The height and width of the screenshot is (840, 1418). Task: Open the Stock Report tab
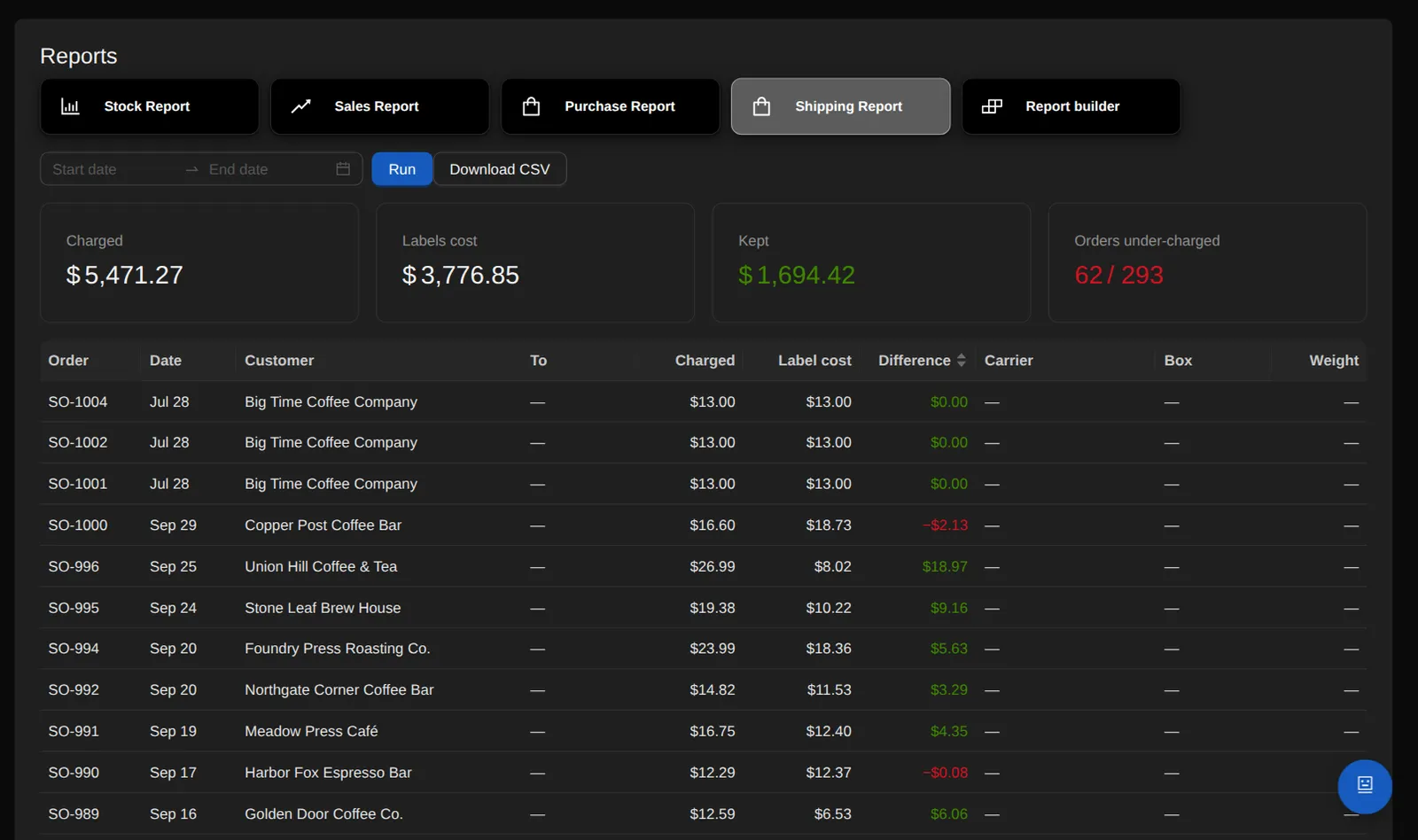[150, 106]
